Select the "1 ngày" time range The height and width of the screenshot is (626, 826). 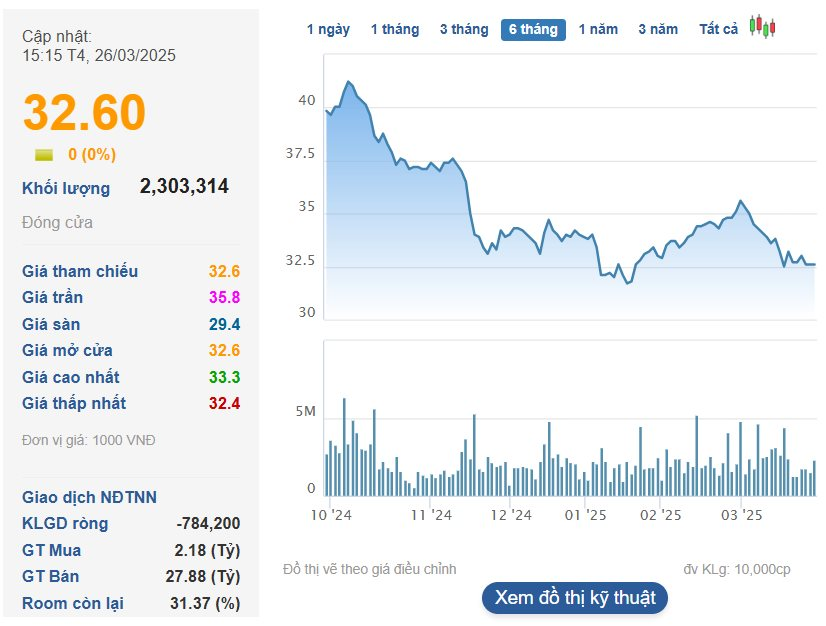coord(328,30)
